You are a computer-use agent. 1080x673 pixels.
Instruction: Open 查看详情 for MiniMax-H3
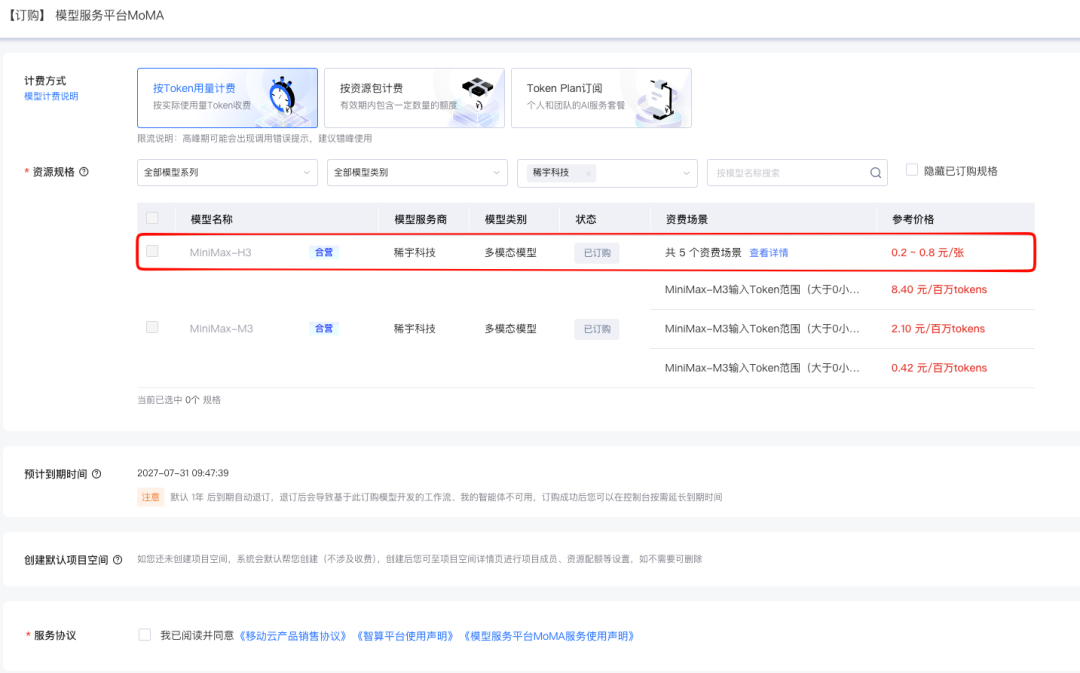769,253
